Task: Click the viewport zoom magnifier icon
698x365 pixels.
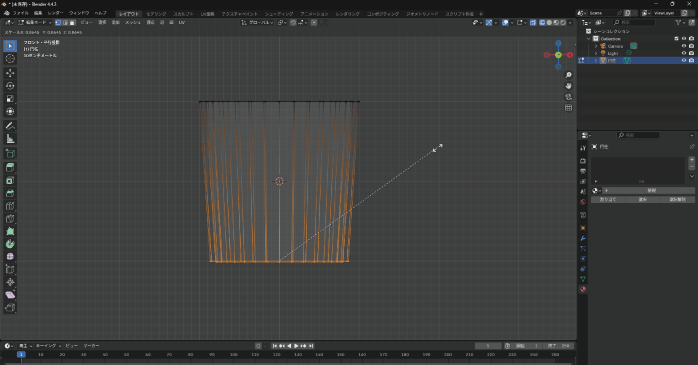Action: coord(568,75)
